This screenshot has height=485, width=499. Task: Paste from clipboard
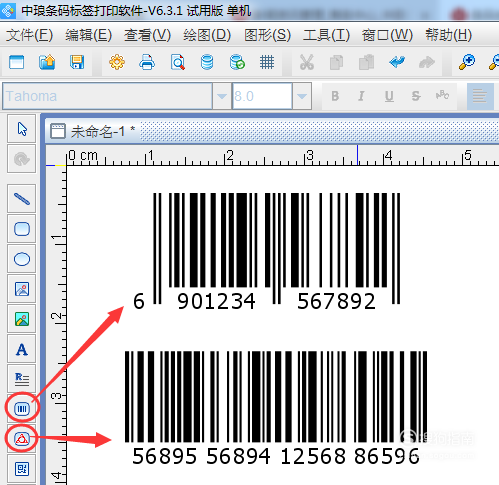[x=366, y=62]
